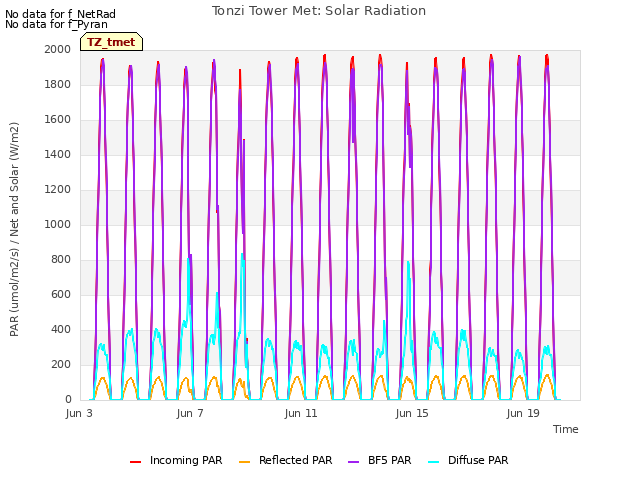Click the orange Reflected PAR legend swatch

pyautogui.click(x=244, y=462)
